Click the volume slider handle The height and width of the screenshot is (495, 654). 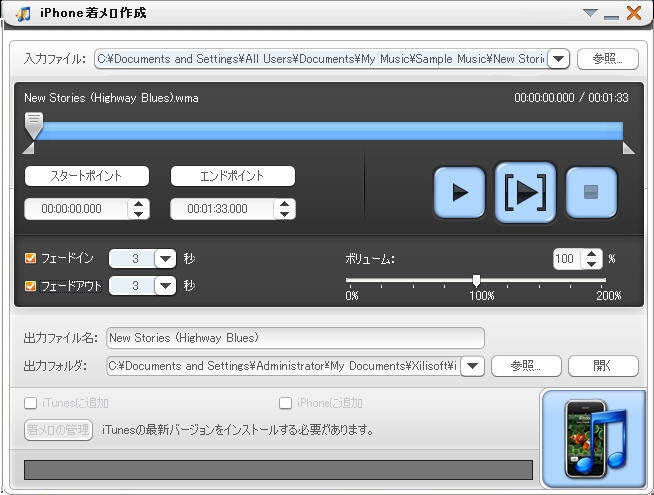click(x=476, y=281)
